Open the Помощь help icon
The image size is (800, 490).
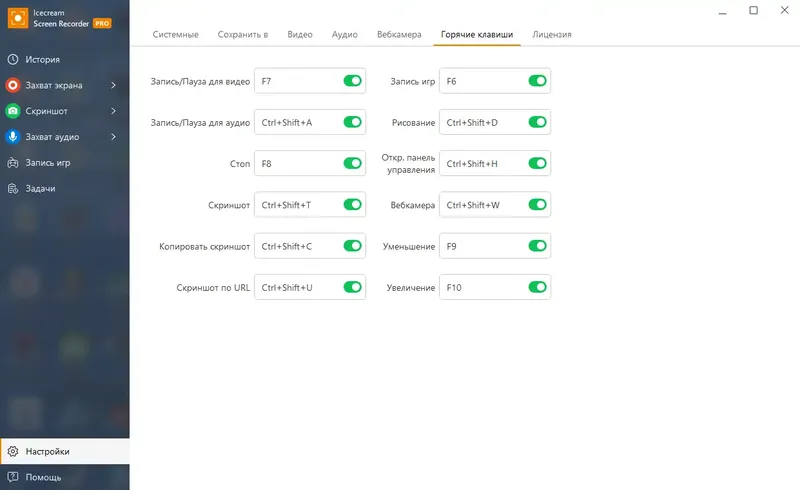point(14,477)
